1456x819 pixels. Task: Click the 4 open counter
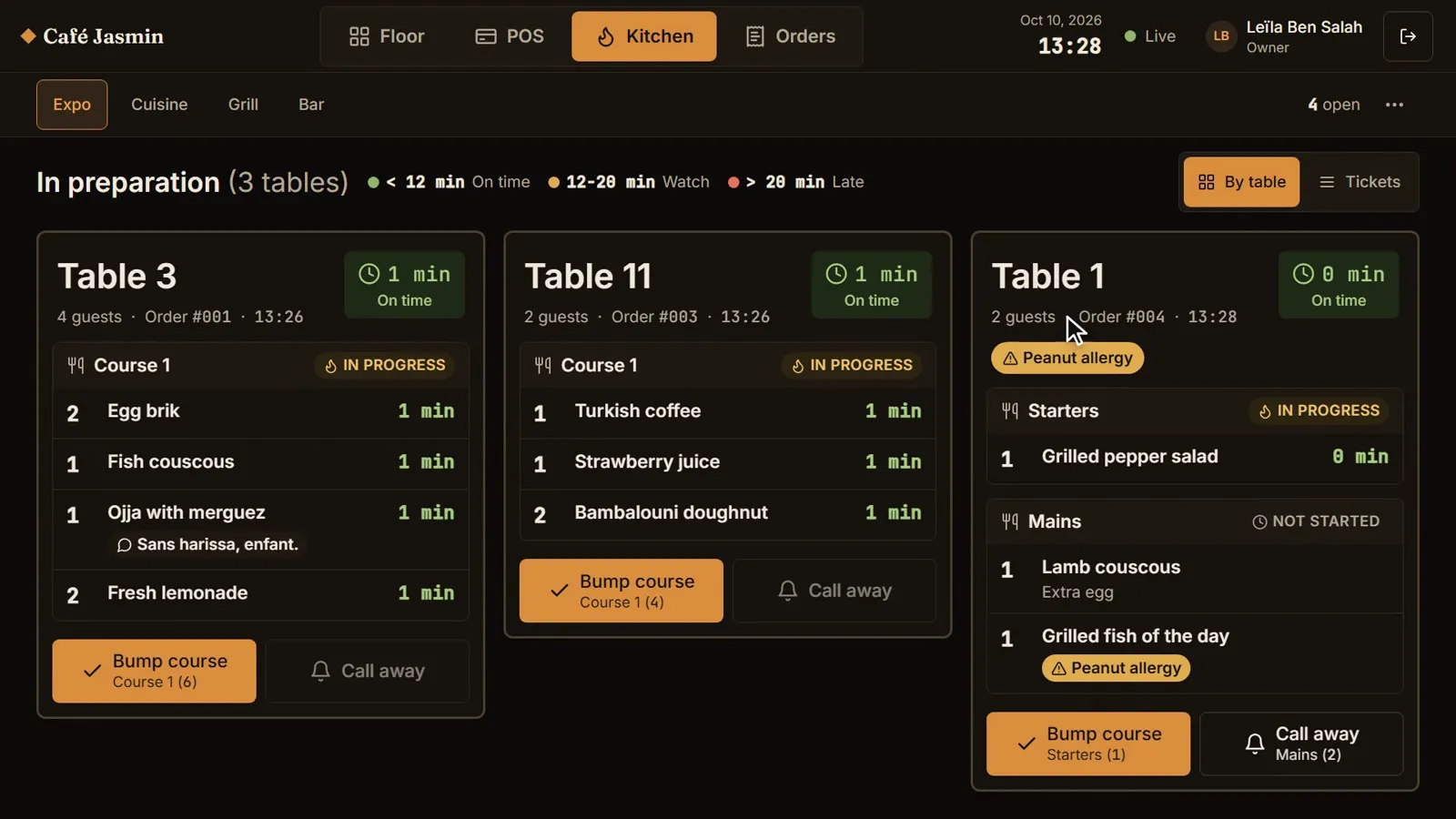coord(1334,105)
